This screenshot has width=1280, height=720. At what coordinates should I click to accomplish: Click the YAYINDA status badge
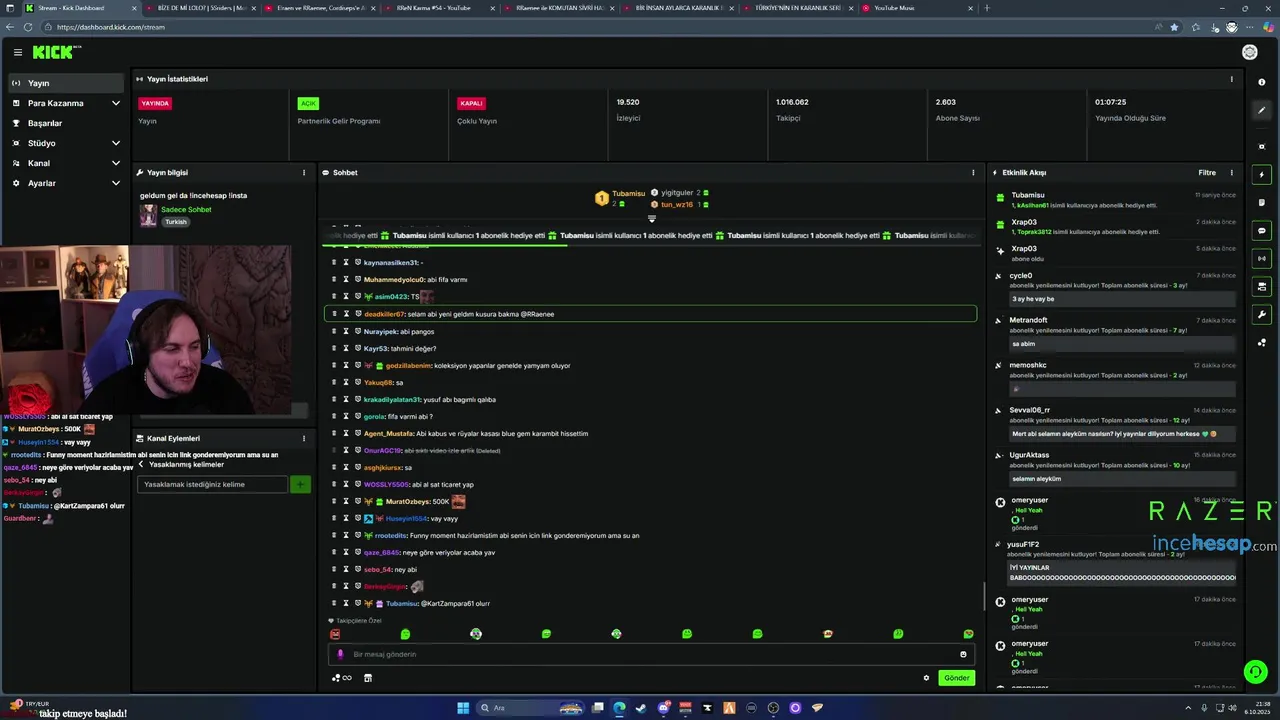(155, 103)
